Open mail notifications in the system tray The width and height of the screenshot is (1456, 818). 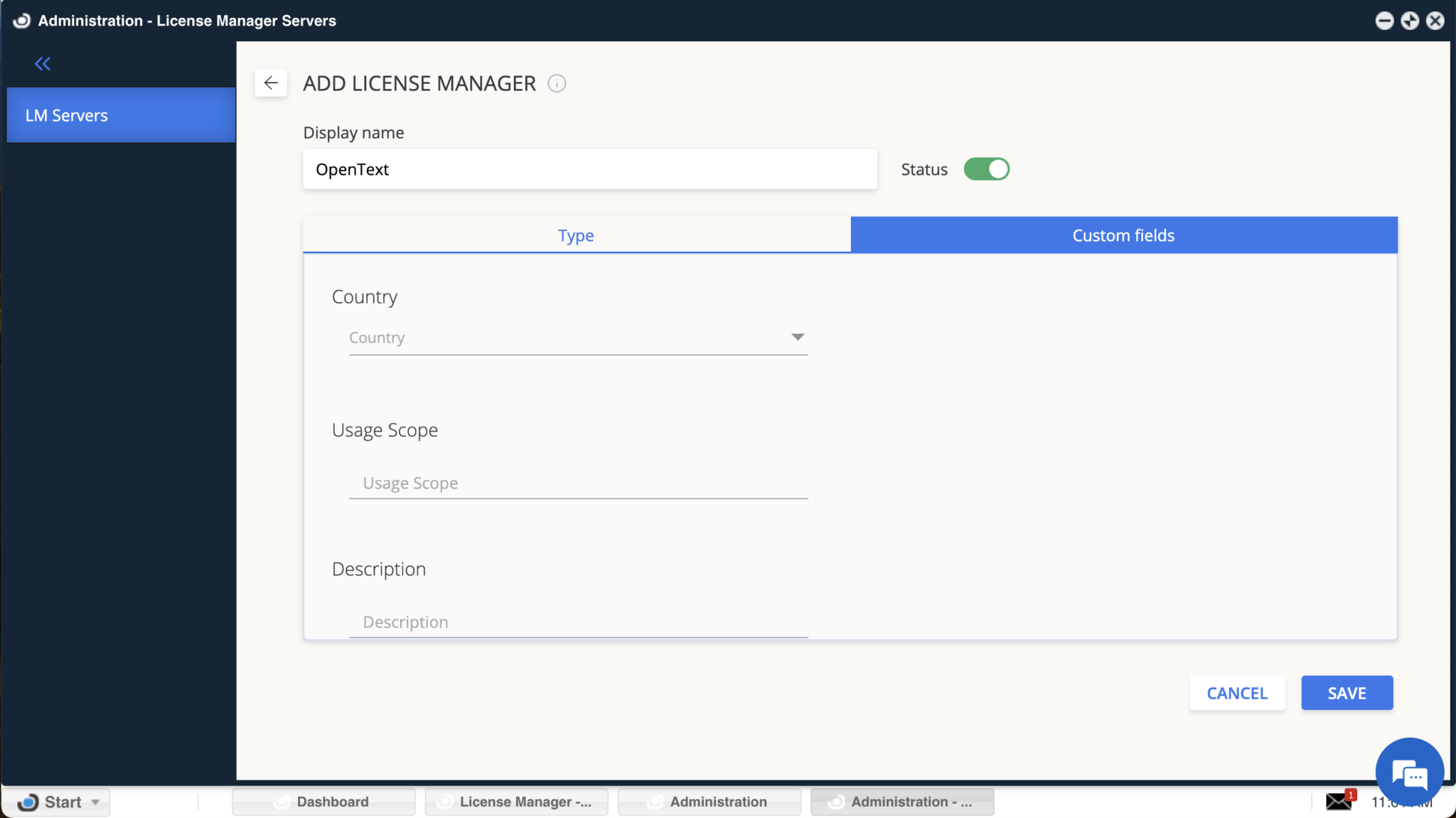click(x=1339, y=801)
